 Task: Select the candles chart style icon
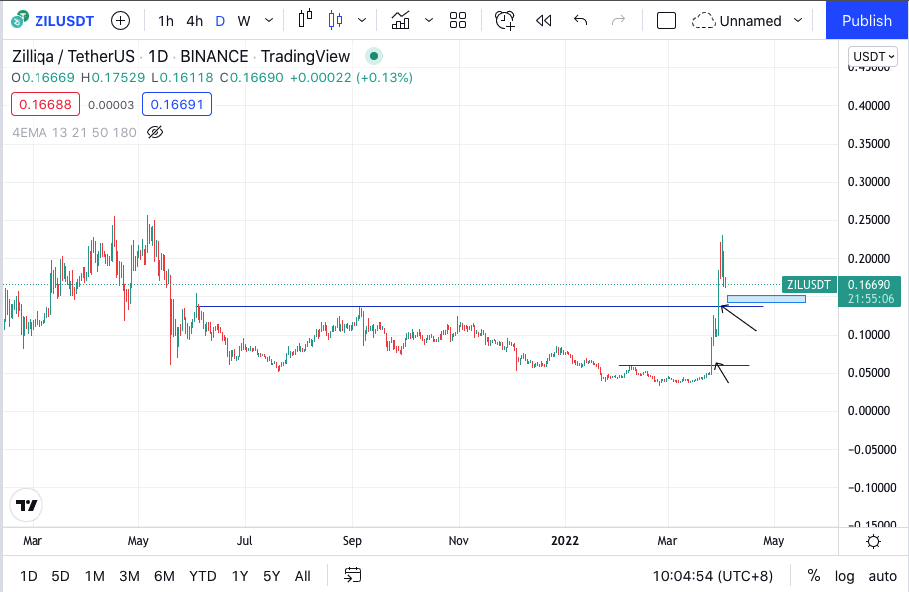(335, 20)
